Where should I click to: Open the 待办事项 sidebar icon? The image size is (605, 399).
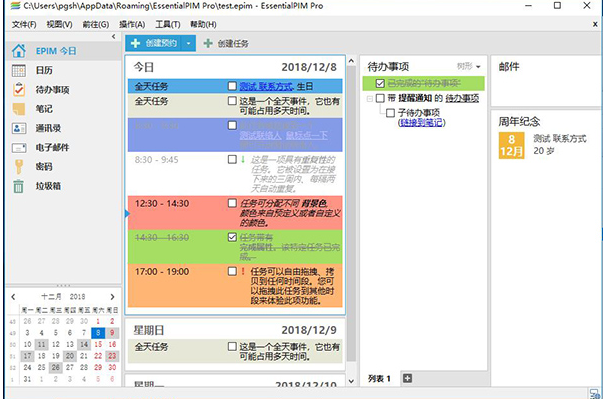pos(19,90)
